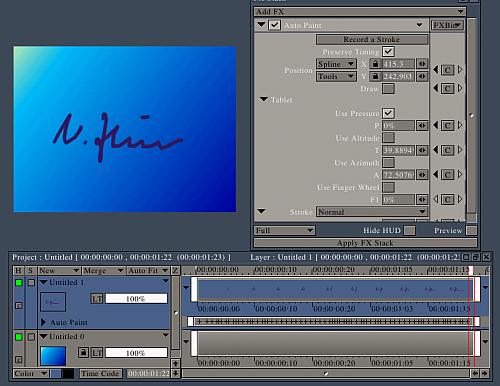Click the small icon under Untitled 0 visibility light
500x386 pixels.
[x=19, y=359]
